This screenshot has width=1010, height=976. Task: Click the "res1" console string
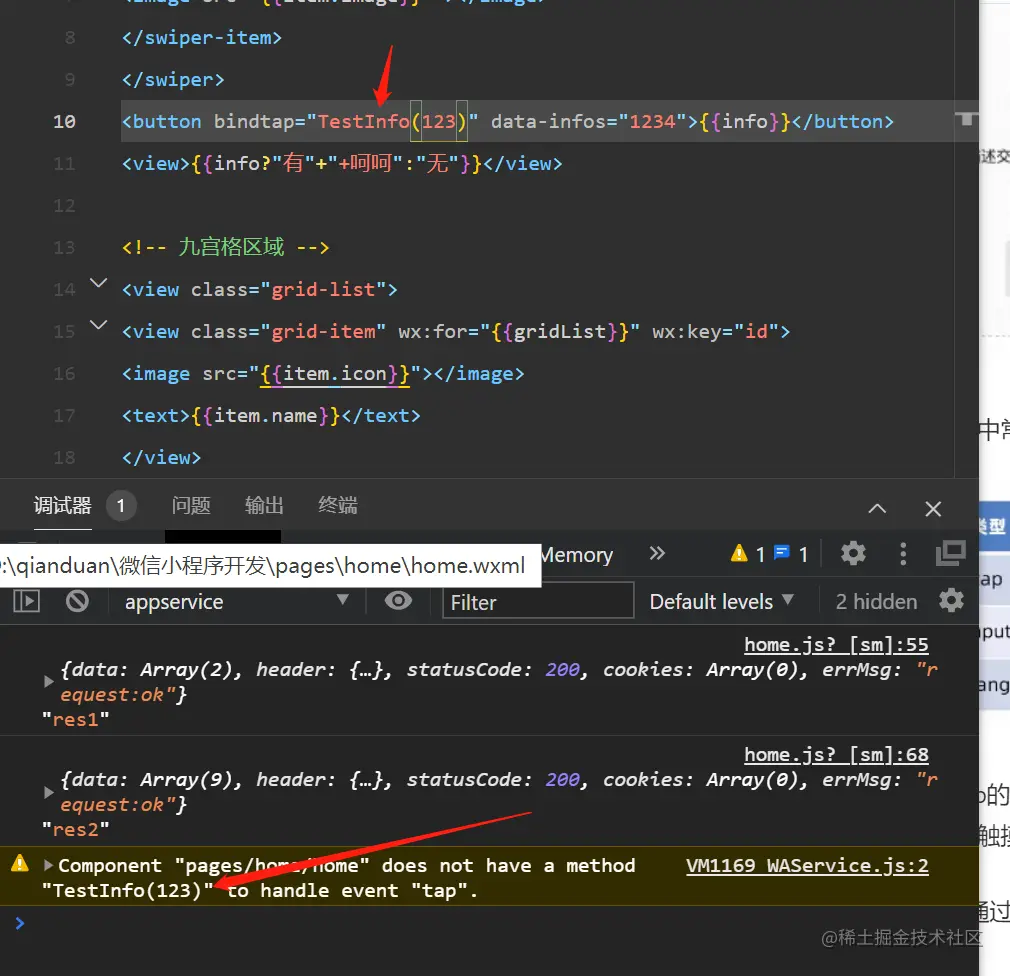[x=75, y=720]
